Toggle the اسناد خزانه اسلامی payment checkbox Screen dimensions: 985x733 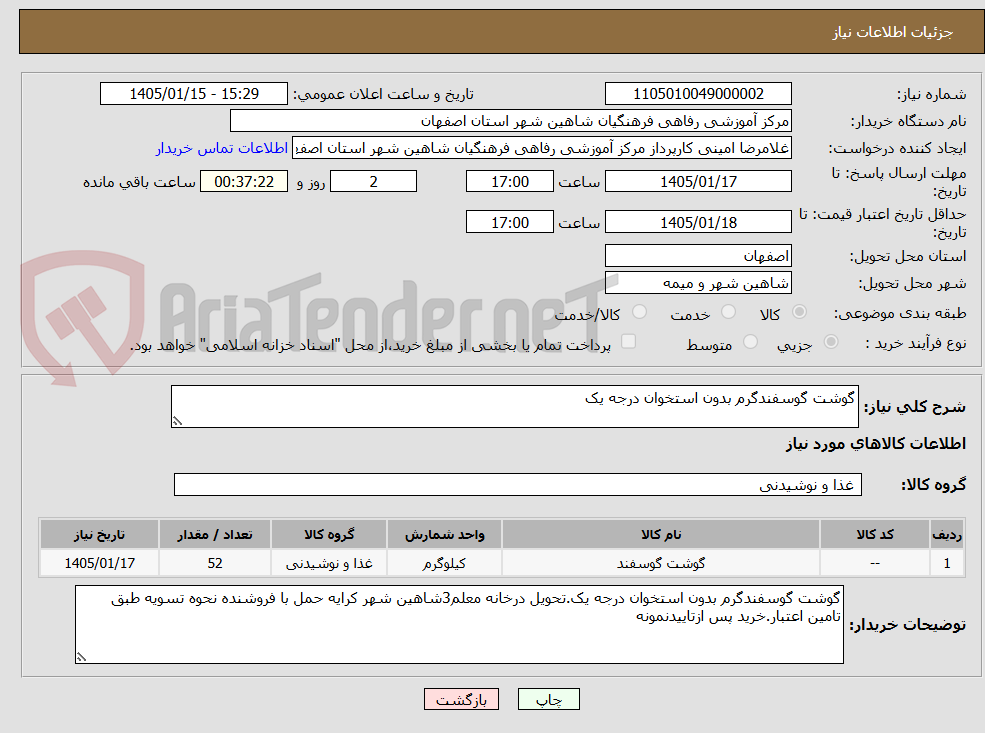pyautogui.click(x=628, y=342)
